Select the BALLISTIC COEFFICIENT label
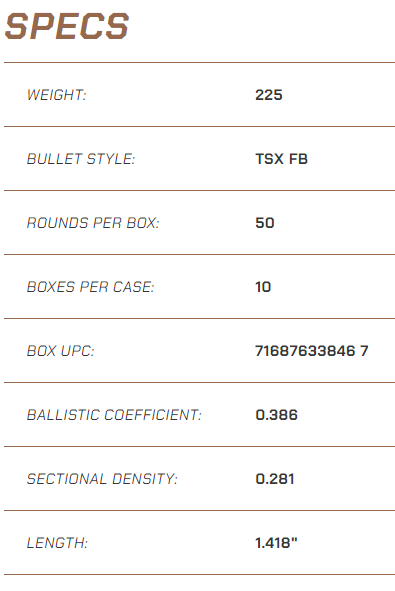 point(114,415)
